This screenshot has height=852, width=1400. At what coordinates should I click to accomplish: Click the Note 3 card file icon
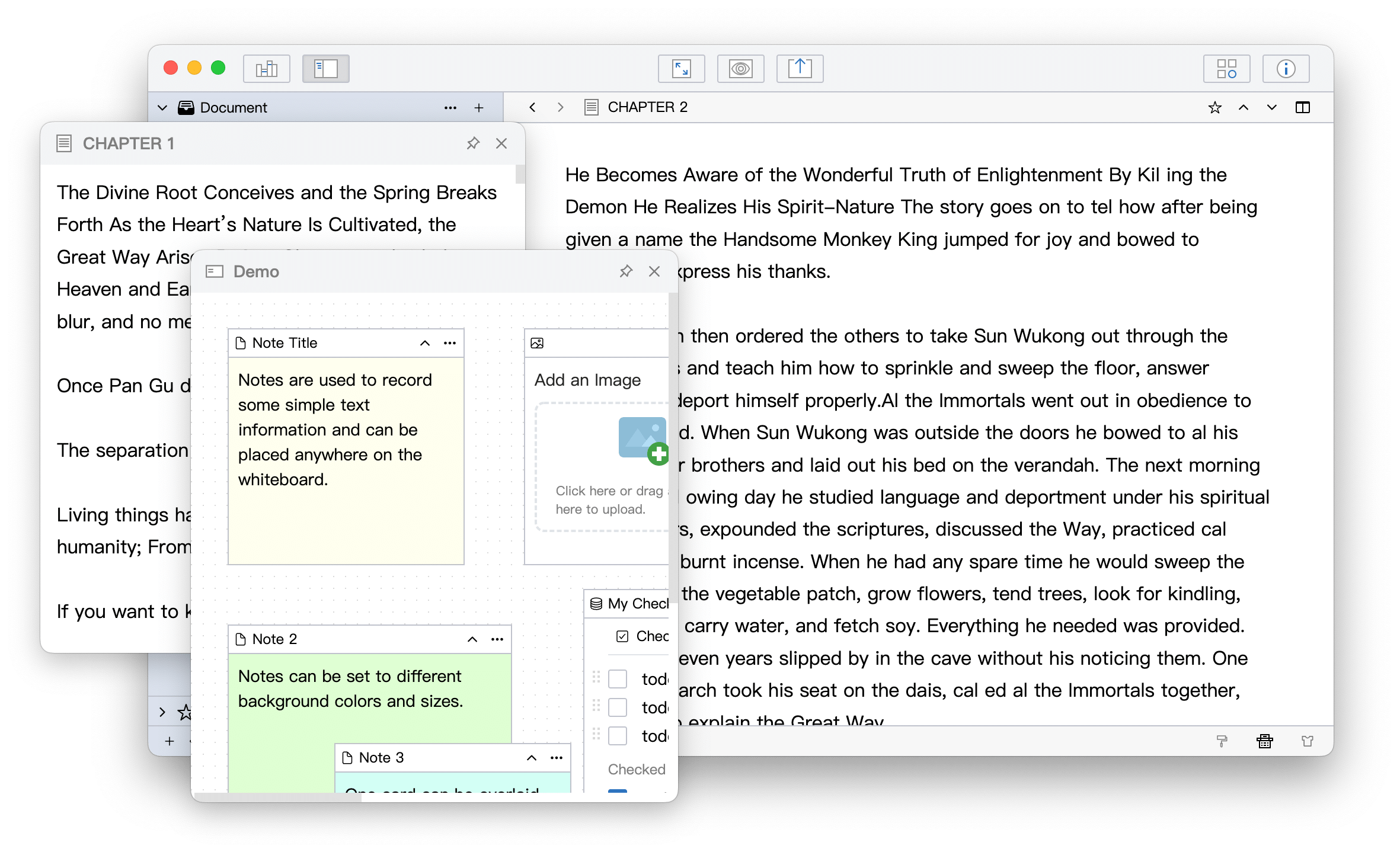[347, 758]
